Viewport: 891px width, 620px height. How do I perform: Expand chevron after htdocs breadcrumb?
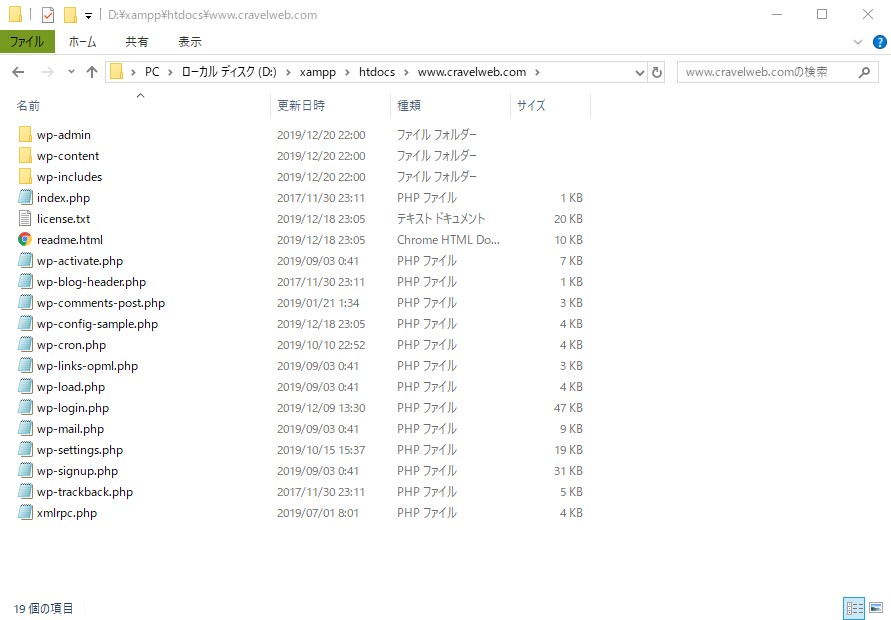(x=406, y=72)
